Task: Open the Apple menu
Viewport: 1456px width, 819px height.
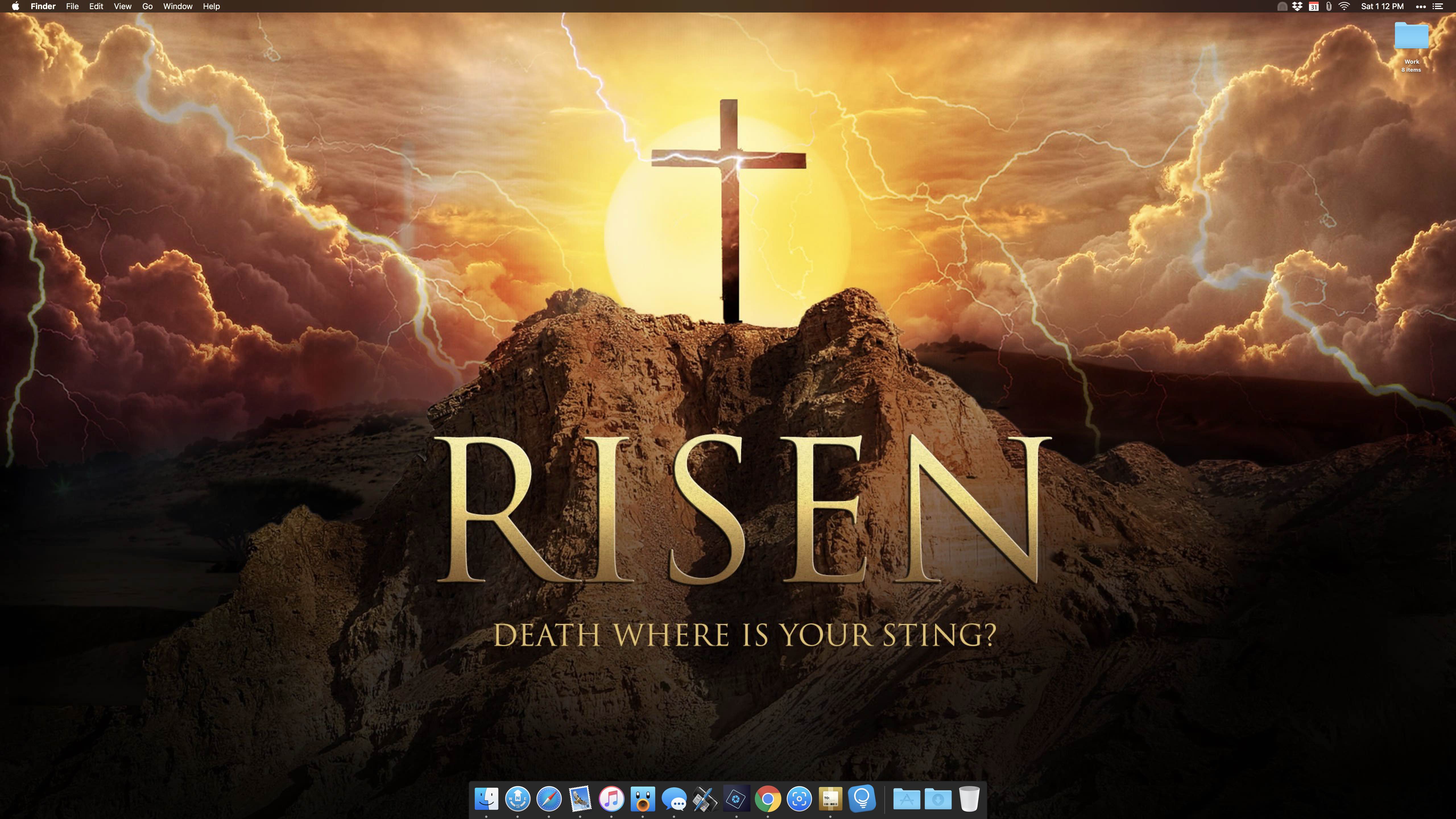Action: (15, 6)
